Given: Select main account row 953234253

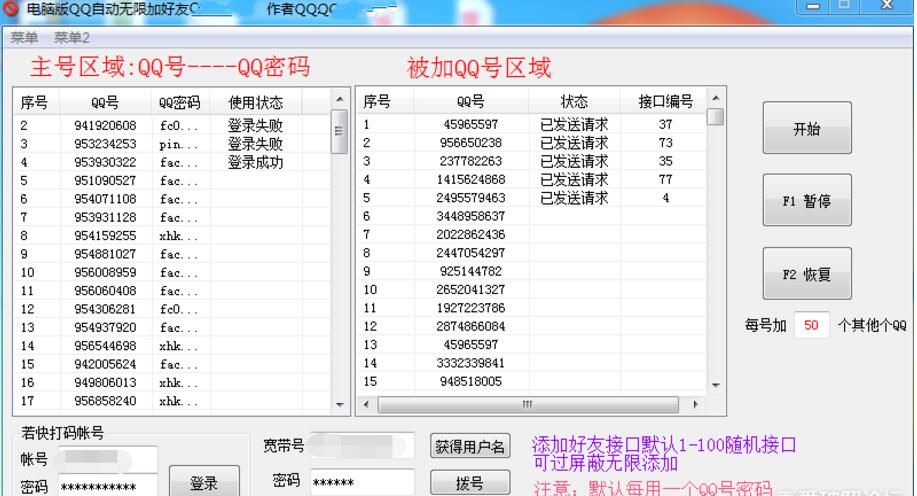Looking at the screenshot, I should [173, 144].
